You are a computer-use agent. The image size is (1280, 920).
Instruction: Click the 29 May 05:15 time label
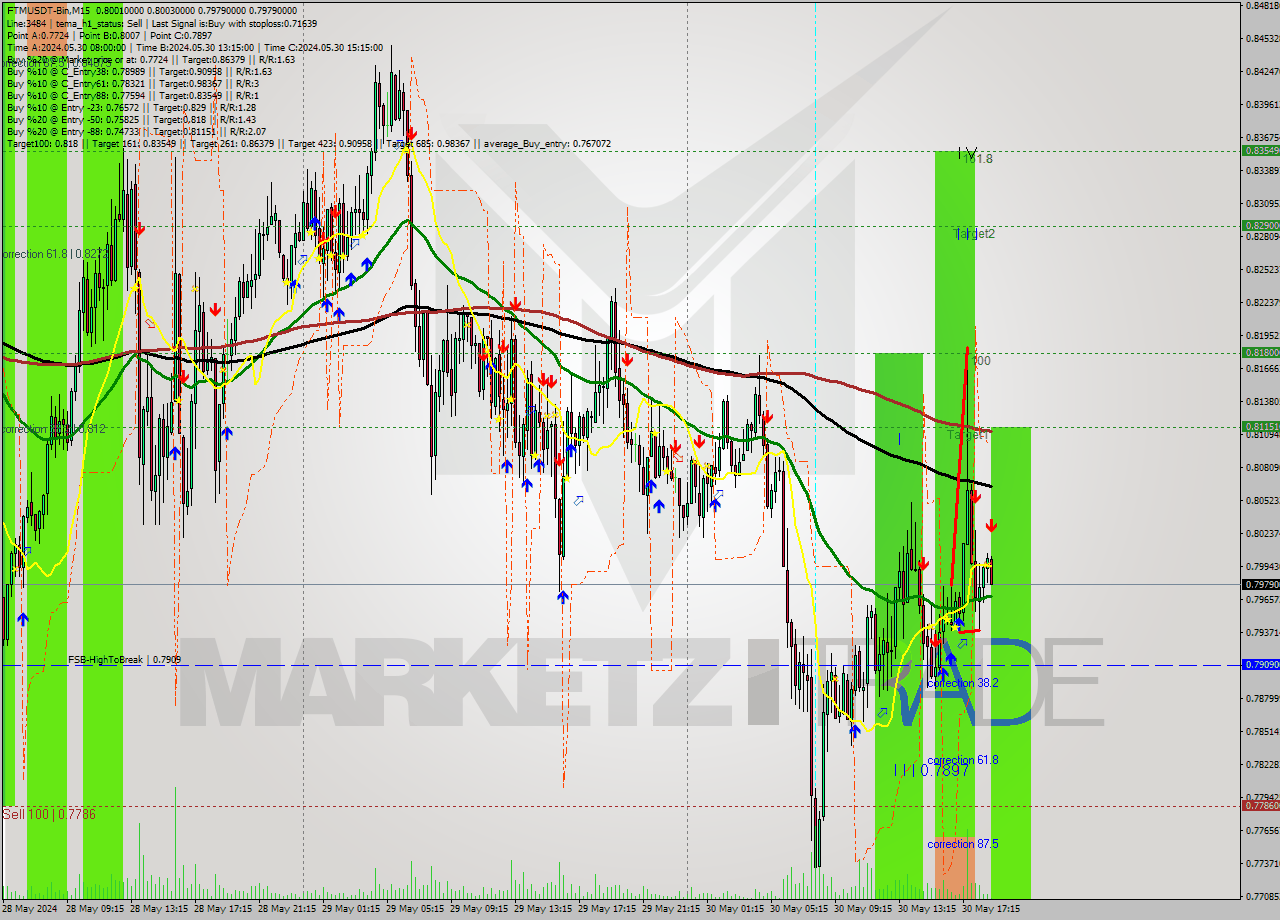[415, 909]
